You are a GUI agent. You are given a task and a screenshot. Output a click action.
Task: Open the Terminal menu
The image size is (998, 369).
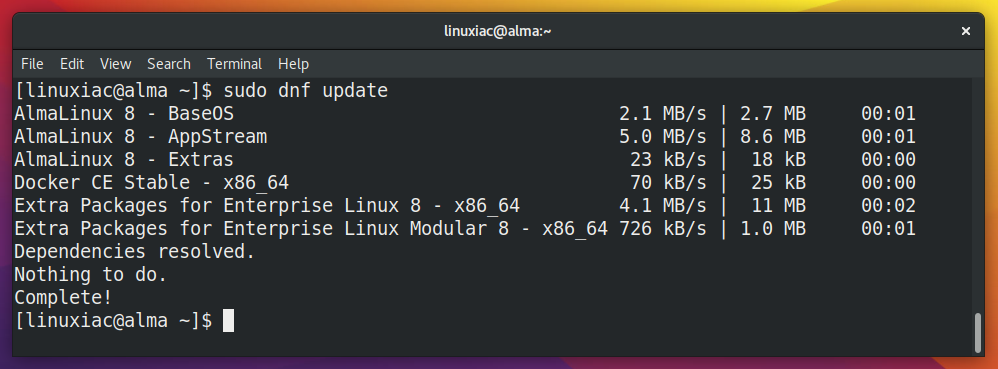click(234, 64)
